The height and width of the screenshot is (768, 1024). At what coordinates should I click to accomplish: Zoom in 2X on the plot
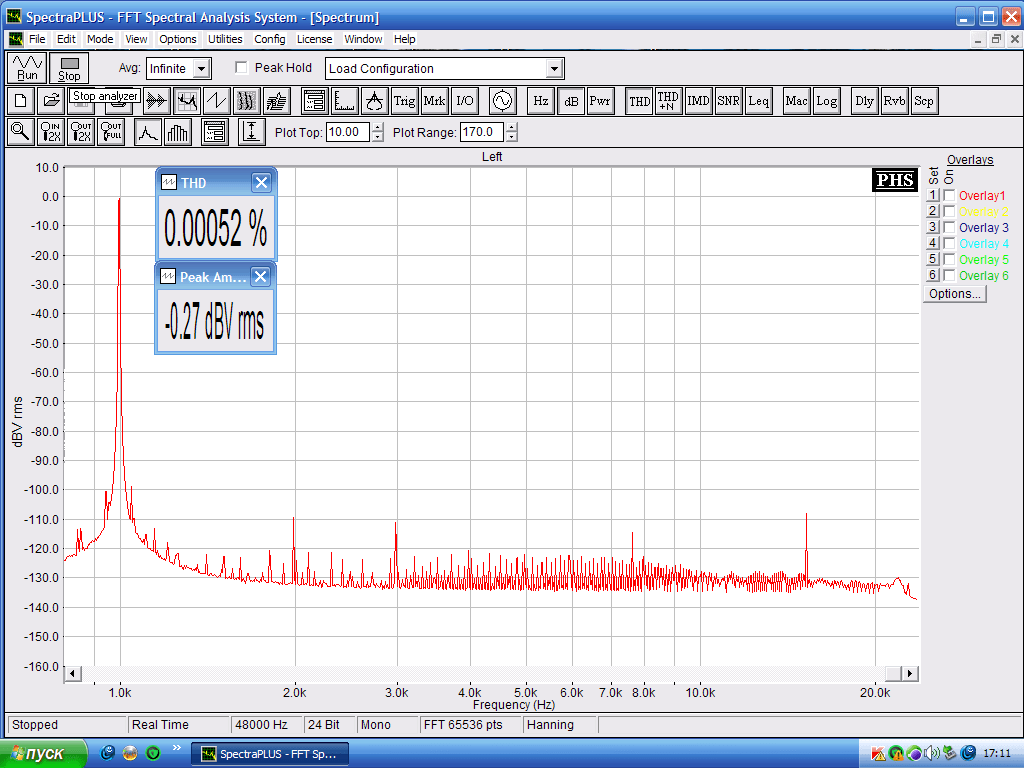pos(51,132)
